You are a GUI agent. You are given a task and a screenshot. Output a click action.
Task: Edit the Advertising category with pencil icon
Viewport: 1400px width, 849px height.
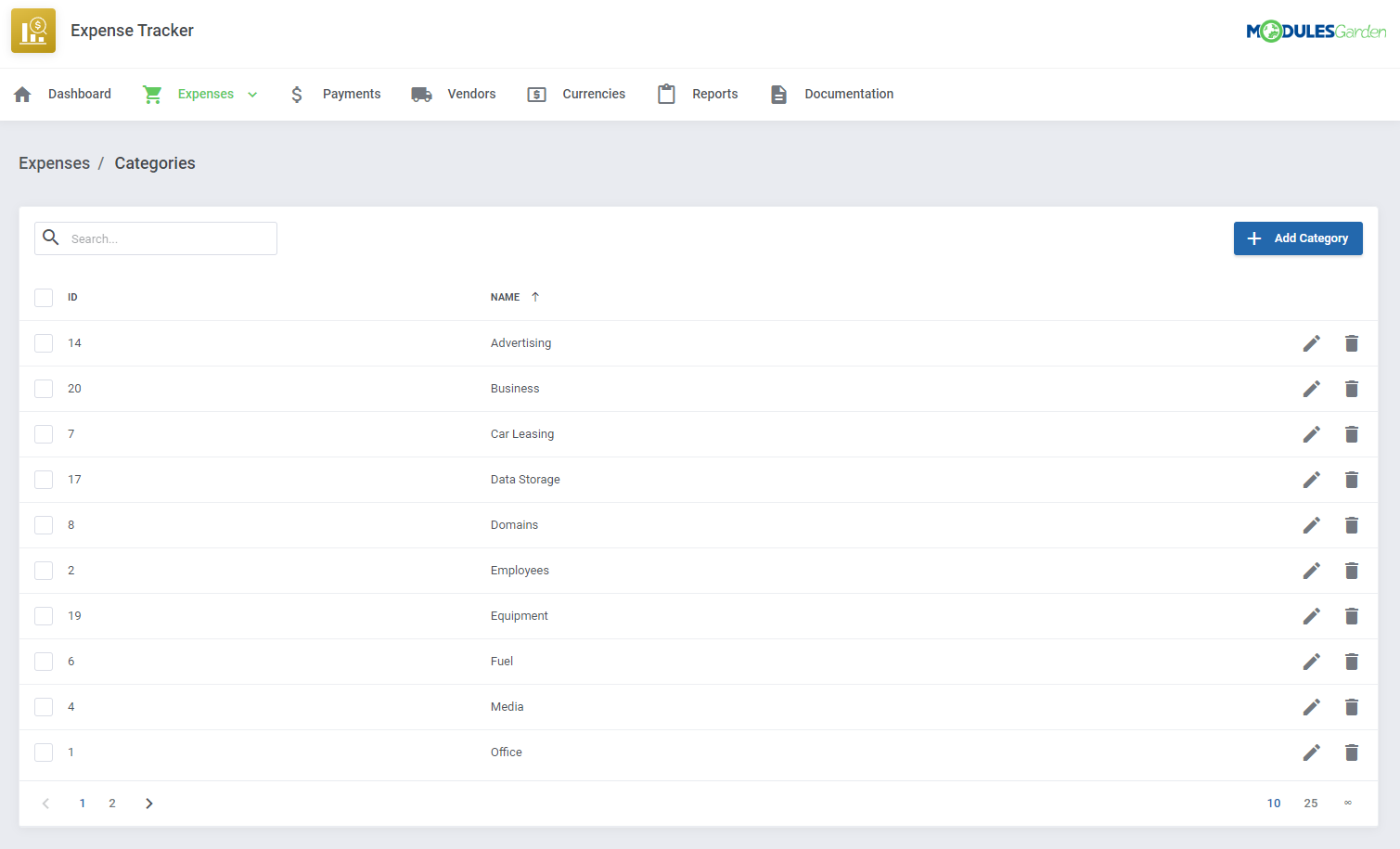tap(1312, 342)
